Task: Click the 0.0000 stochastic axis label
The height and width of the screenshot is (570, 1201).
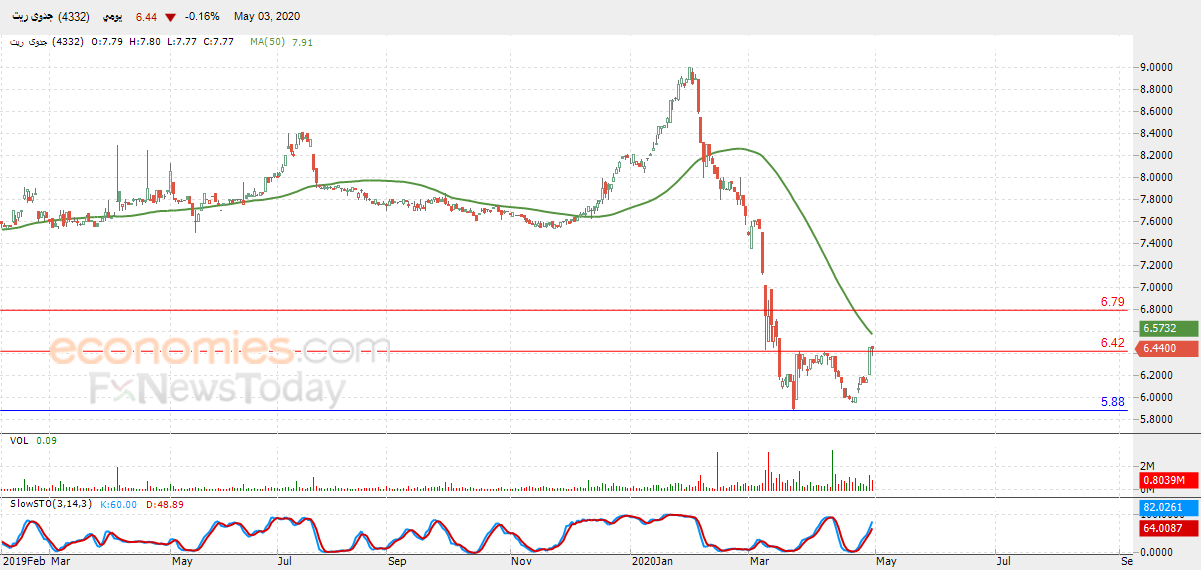Action: click(1156, 551)
